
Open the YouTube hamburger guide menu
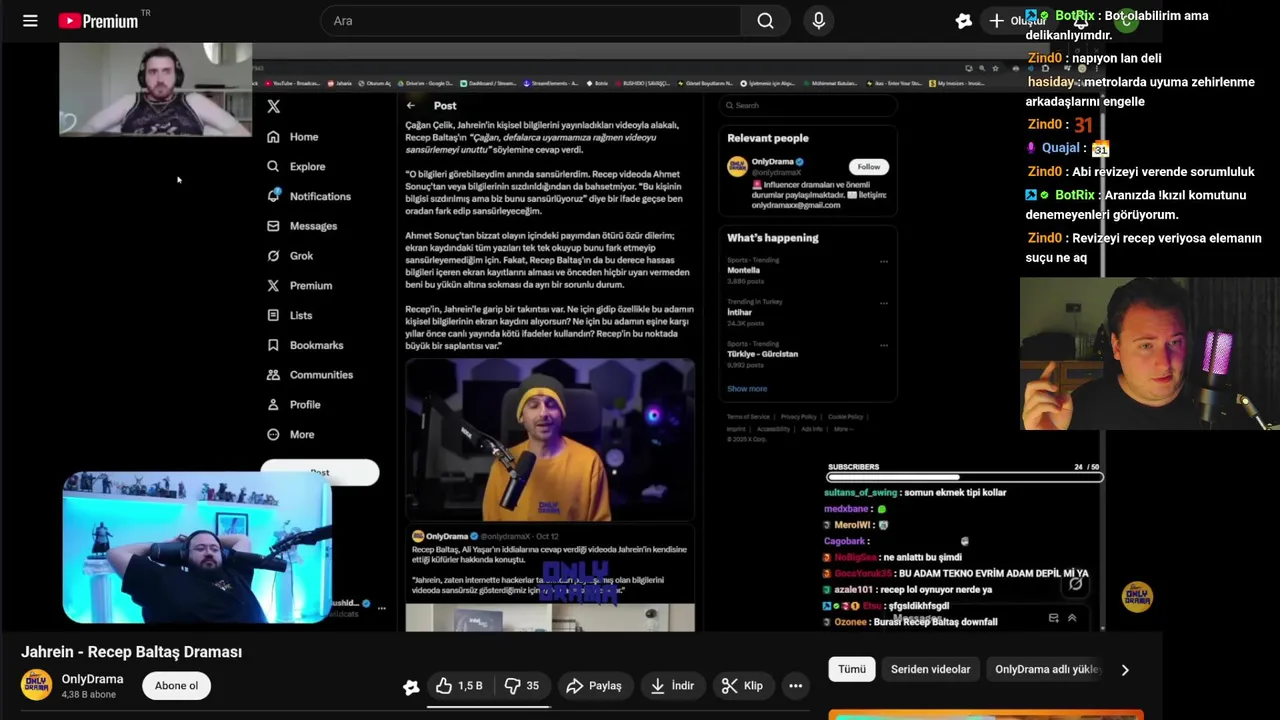30,21
